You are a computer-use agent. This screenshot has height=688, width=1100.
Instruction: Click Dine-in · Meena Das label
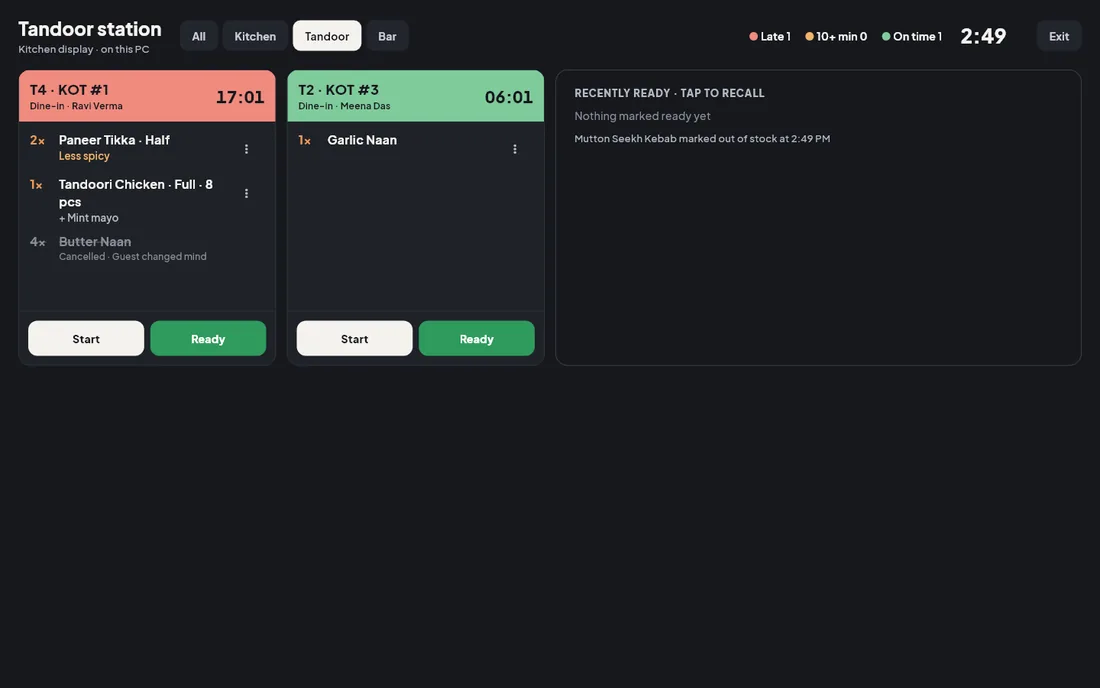pos(344,106)
